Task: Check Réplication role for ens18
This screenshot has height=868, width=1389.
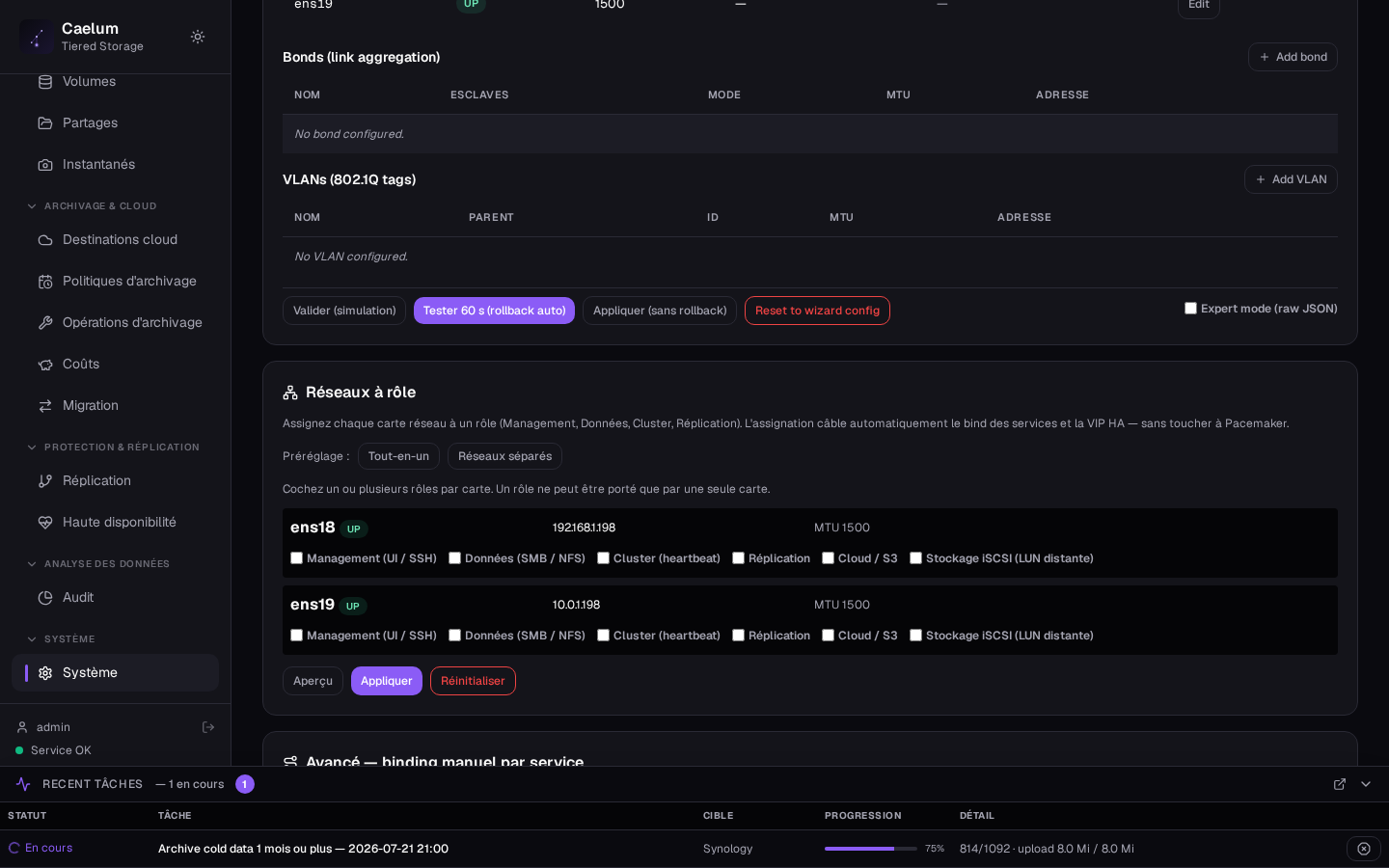Action: [x=739, y=558]
